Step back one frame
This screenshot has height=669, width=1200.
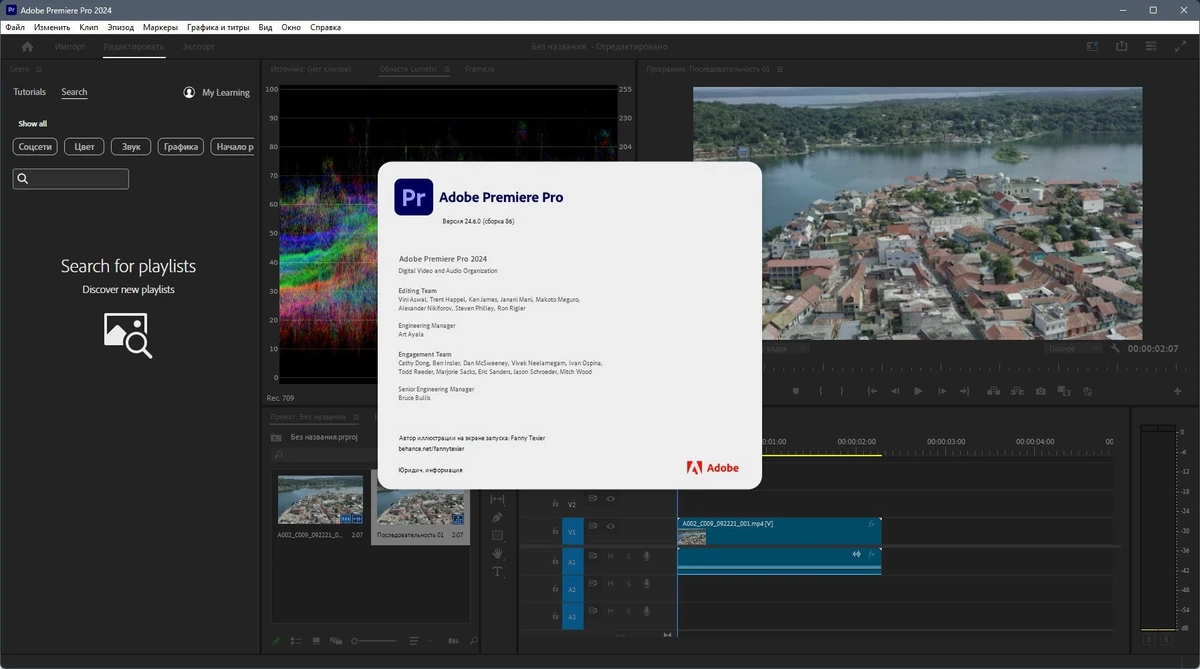coord(895,391)
